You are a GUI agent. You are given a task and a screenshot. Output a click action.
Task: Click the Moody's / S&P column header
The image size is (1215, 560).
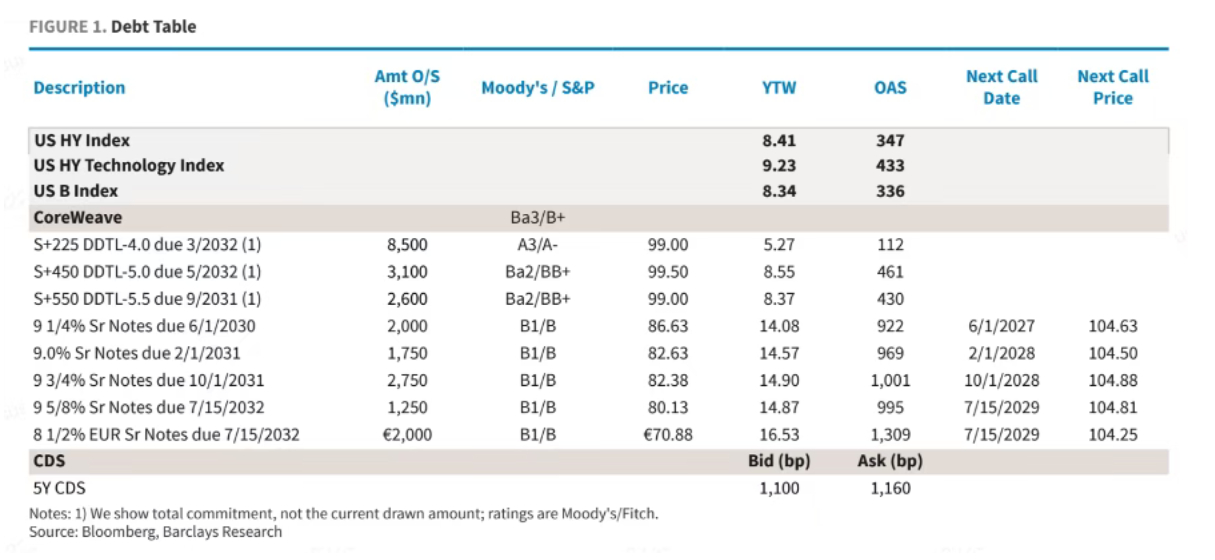pos(538,88)
